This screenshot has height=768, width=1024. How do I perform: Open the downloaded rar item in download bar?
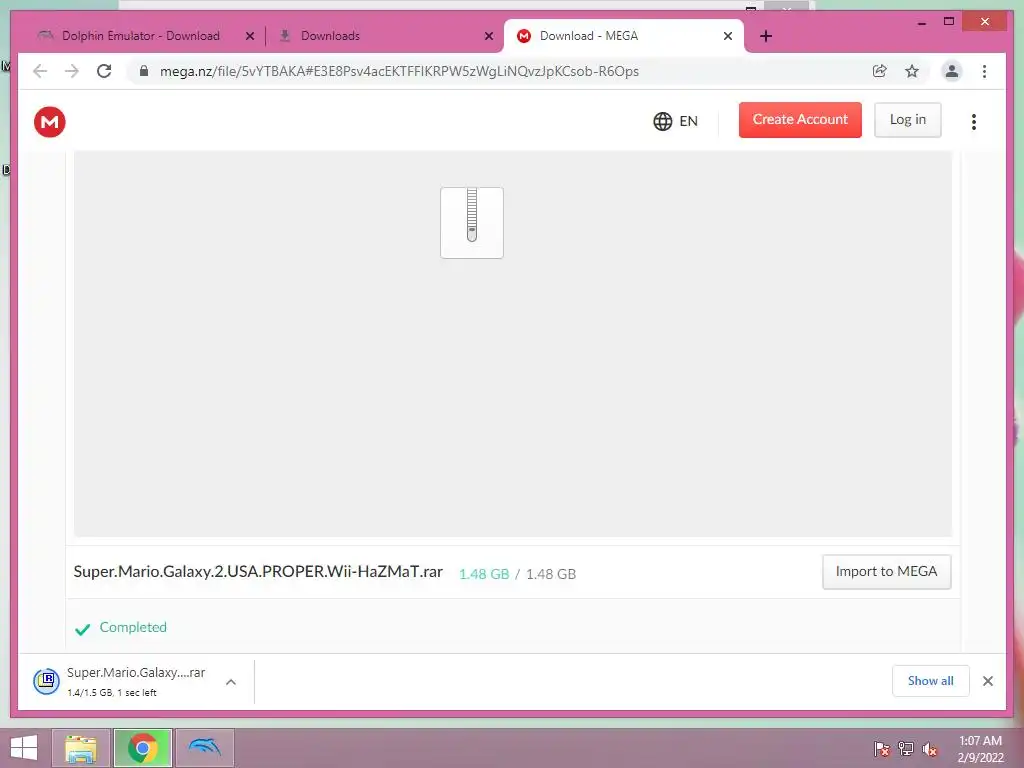click(136, 681)
